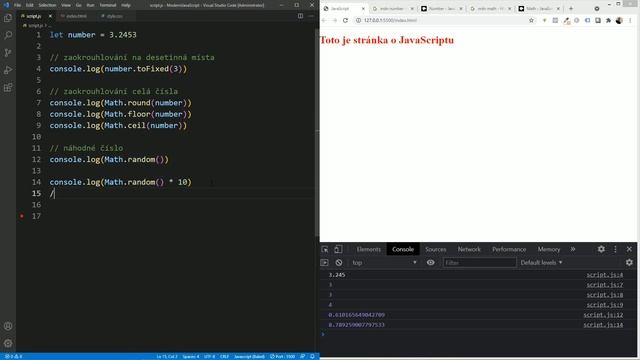The width and height of the screenshot is (640, 360).
Task: Open the Terminal menu
Action: (108, 5)
